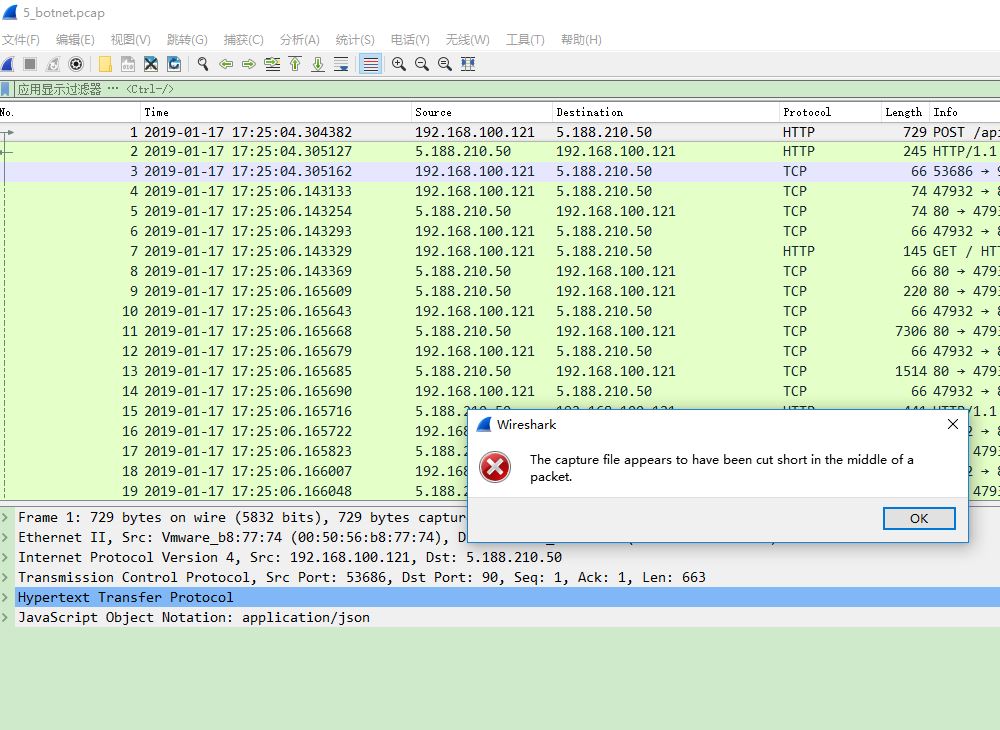
Task: Reset text zoom to normal size
Action: 445,64
